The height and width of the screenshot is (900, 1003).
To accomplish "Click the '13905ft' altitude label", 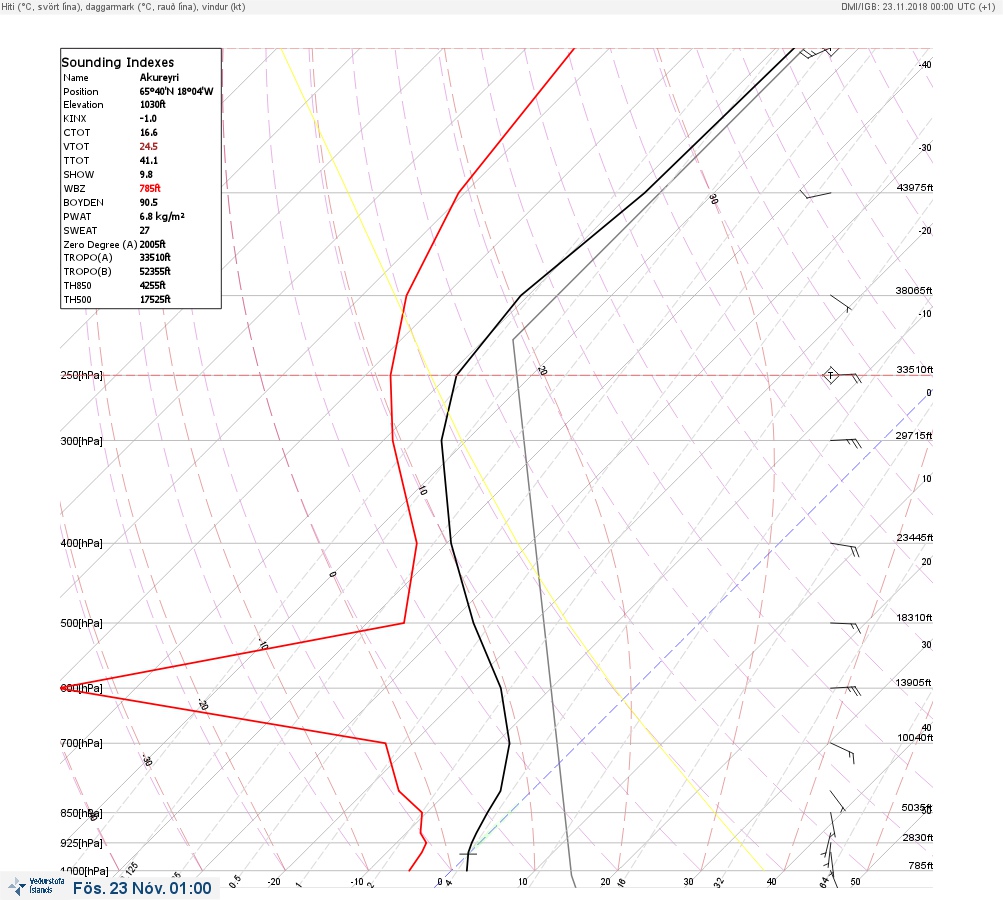I will coord(913,683).
